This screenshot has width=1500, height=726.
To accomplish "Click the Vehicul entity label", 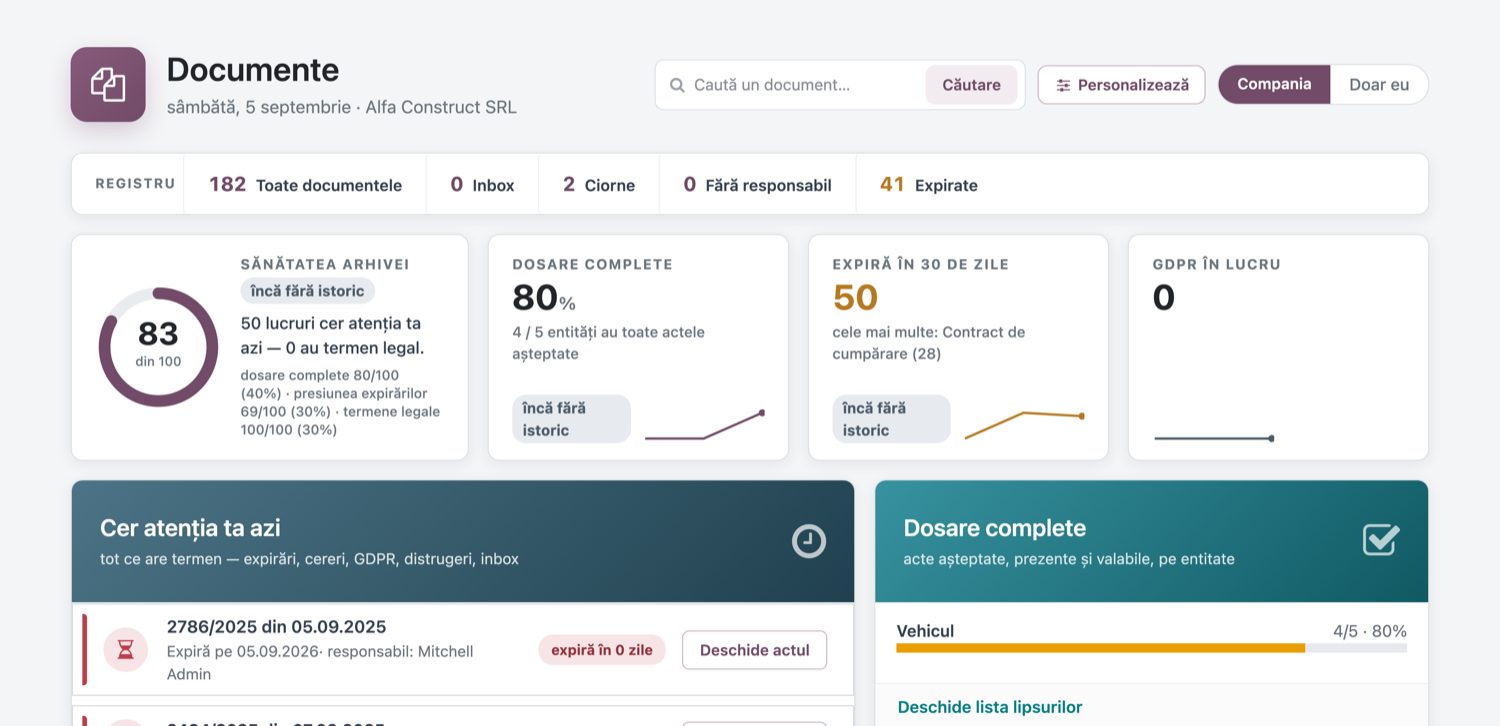I will [925, 631].
